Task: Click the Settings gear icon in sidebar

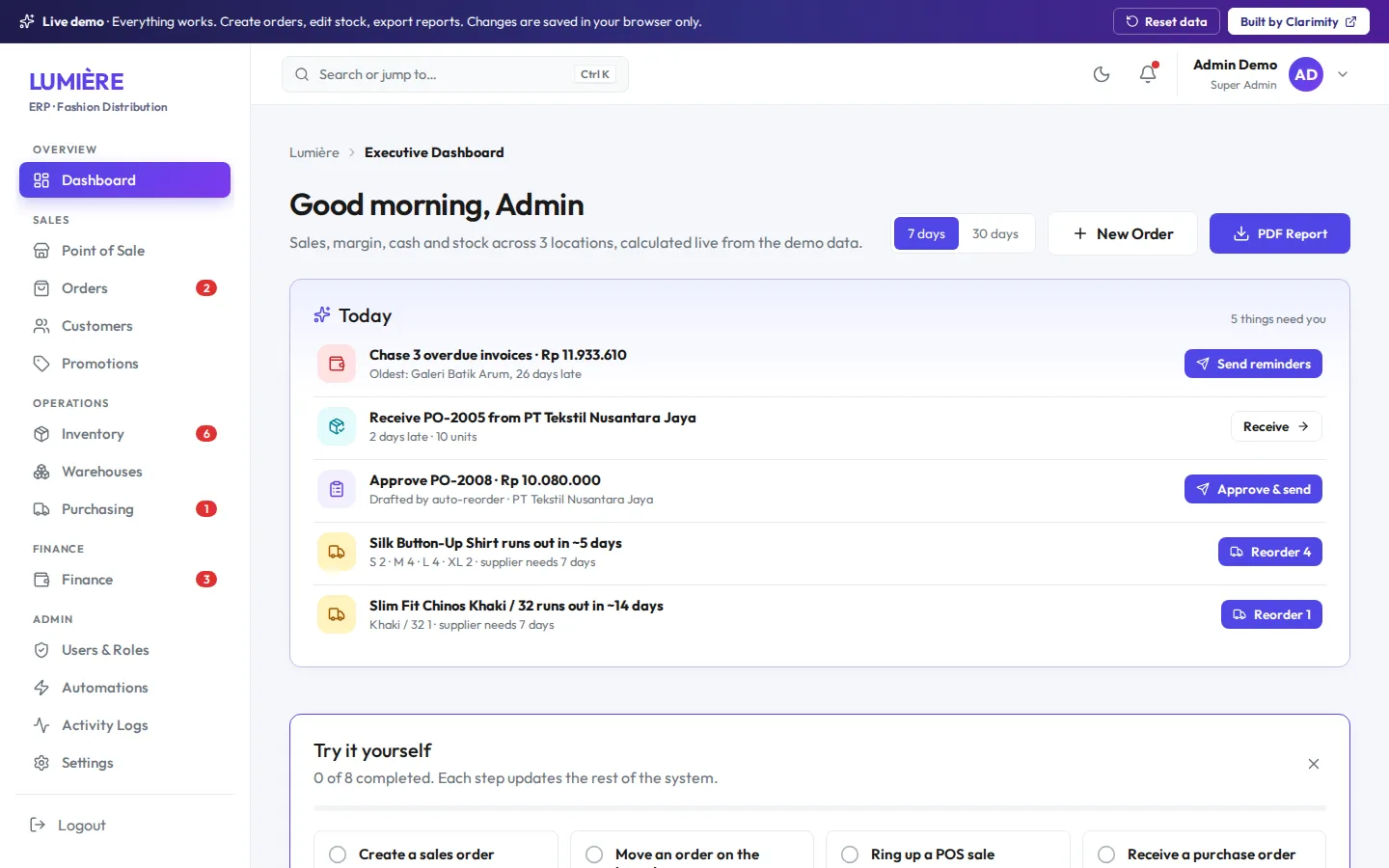Action: coord(41,763)
